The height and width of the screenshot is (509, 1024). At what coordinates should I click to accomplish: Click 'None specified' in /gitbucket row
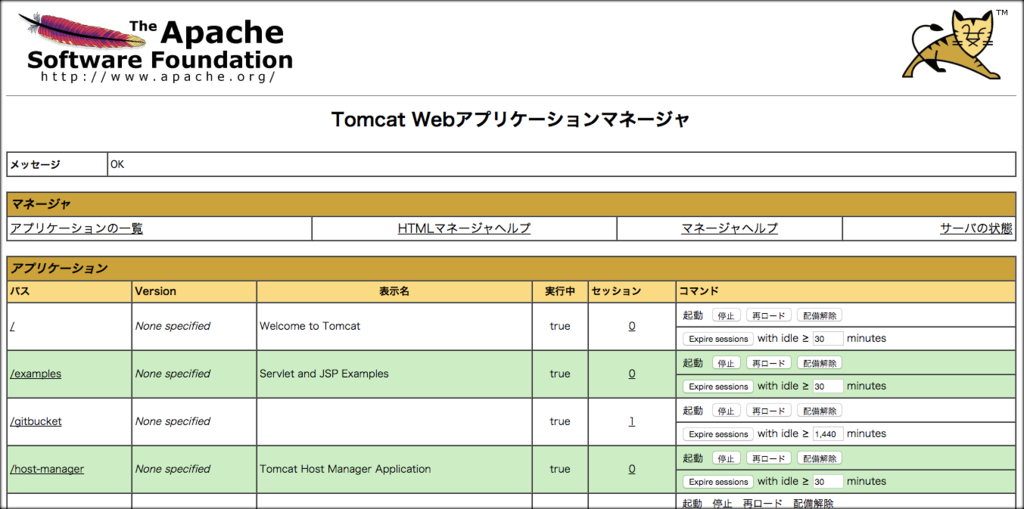(172, 421)
